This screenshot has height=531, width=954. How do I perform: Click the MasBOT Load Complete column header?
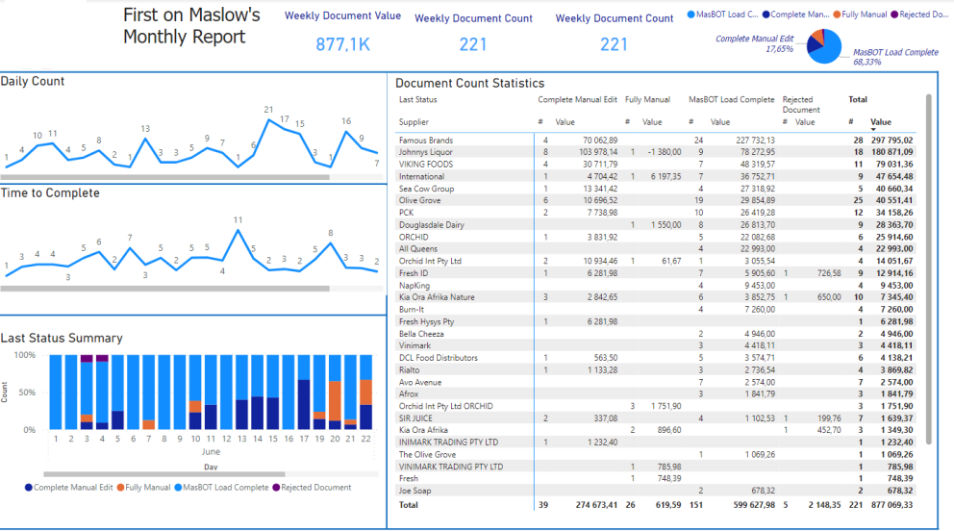(x=731, y=100)
